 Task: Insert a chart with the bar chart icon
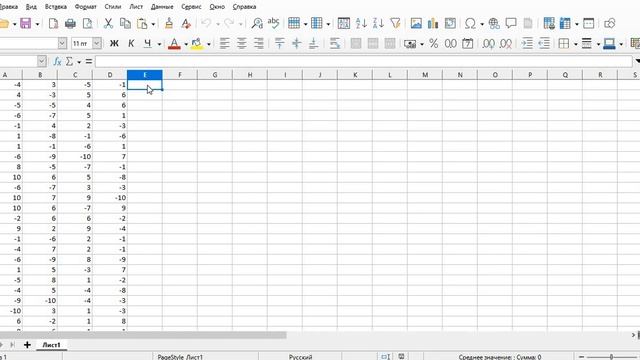click(433, 23)
